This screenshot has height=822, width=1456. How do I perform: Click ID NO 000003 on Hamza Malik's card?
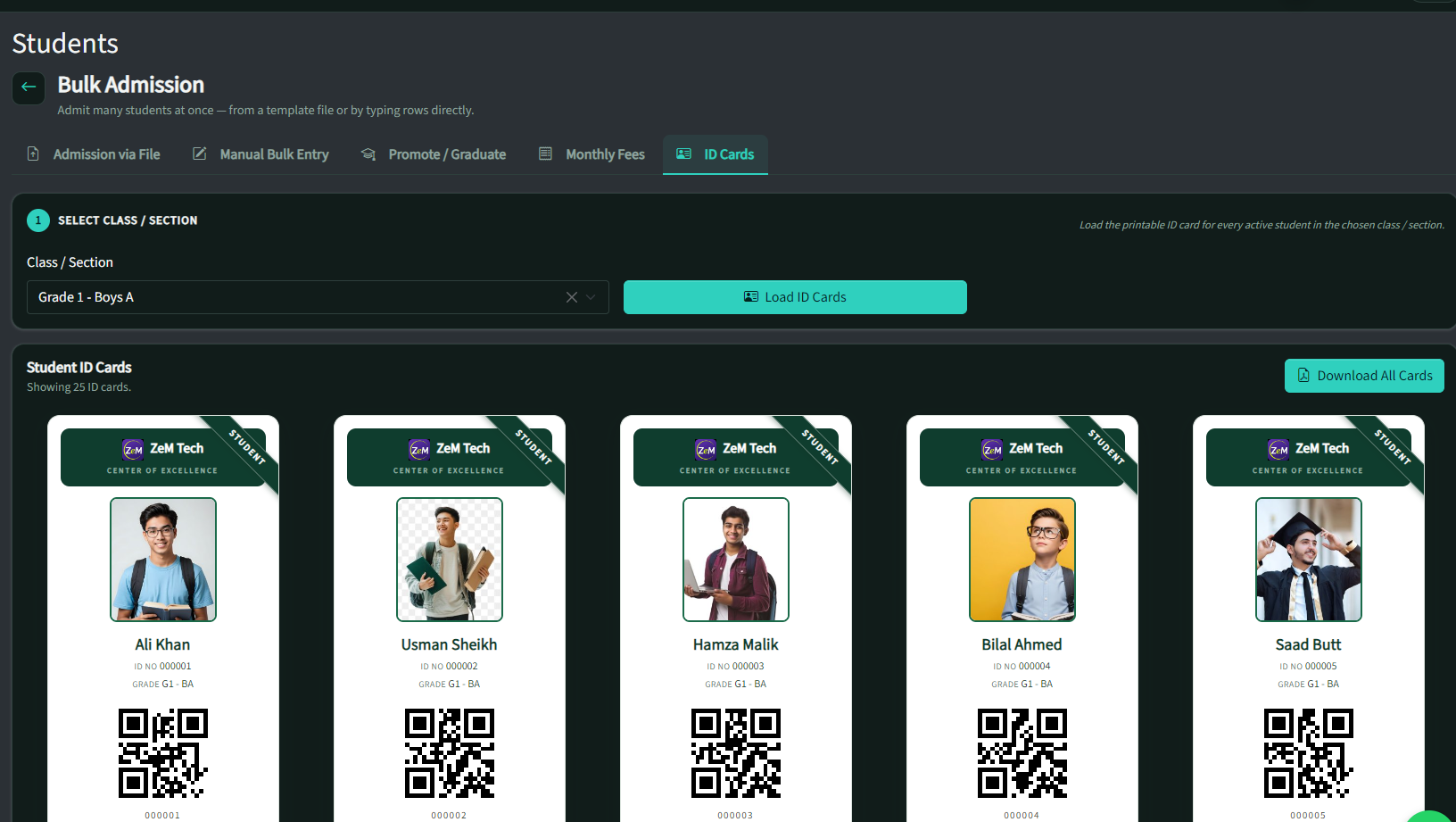(735, 667)
